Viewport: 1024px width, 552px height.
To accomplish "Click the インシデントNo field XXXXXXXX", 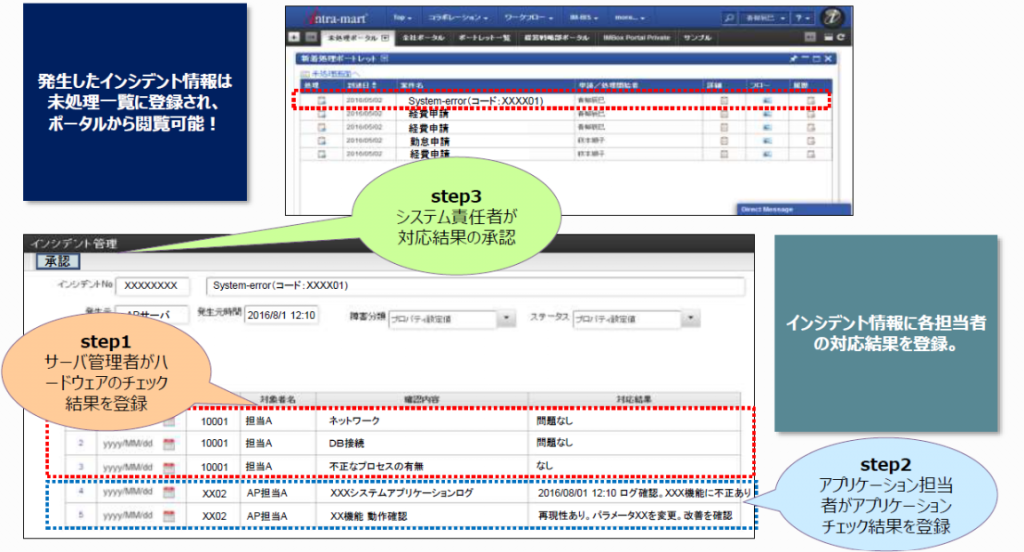I will pos(152,285).
